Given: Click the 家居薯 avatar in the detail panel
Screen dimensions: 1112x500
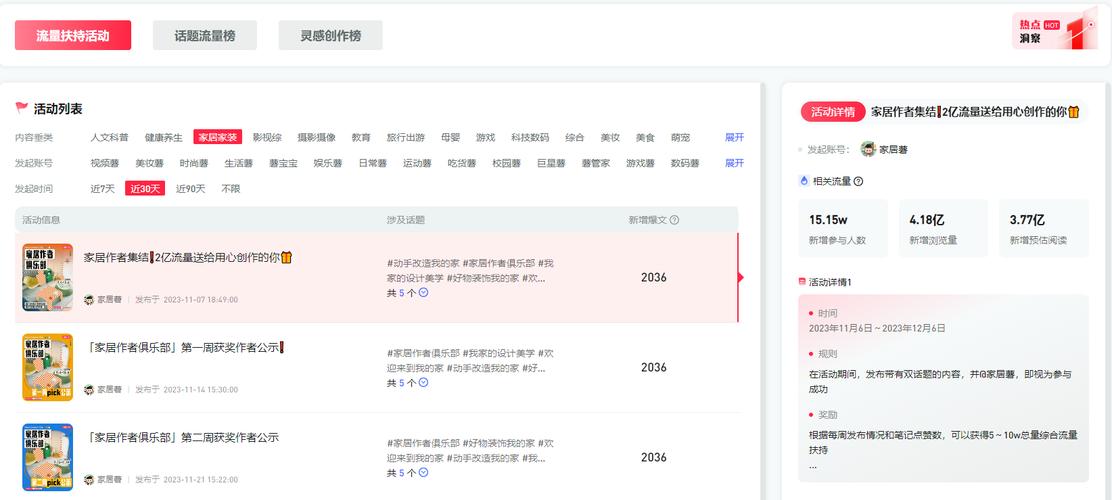Looking at the screenshot, I should [868, 149].
